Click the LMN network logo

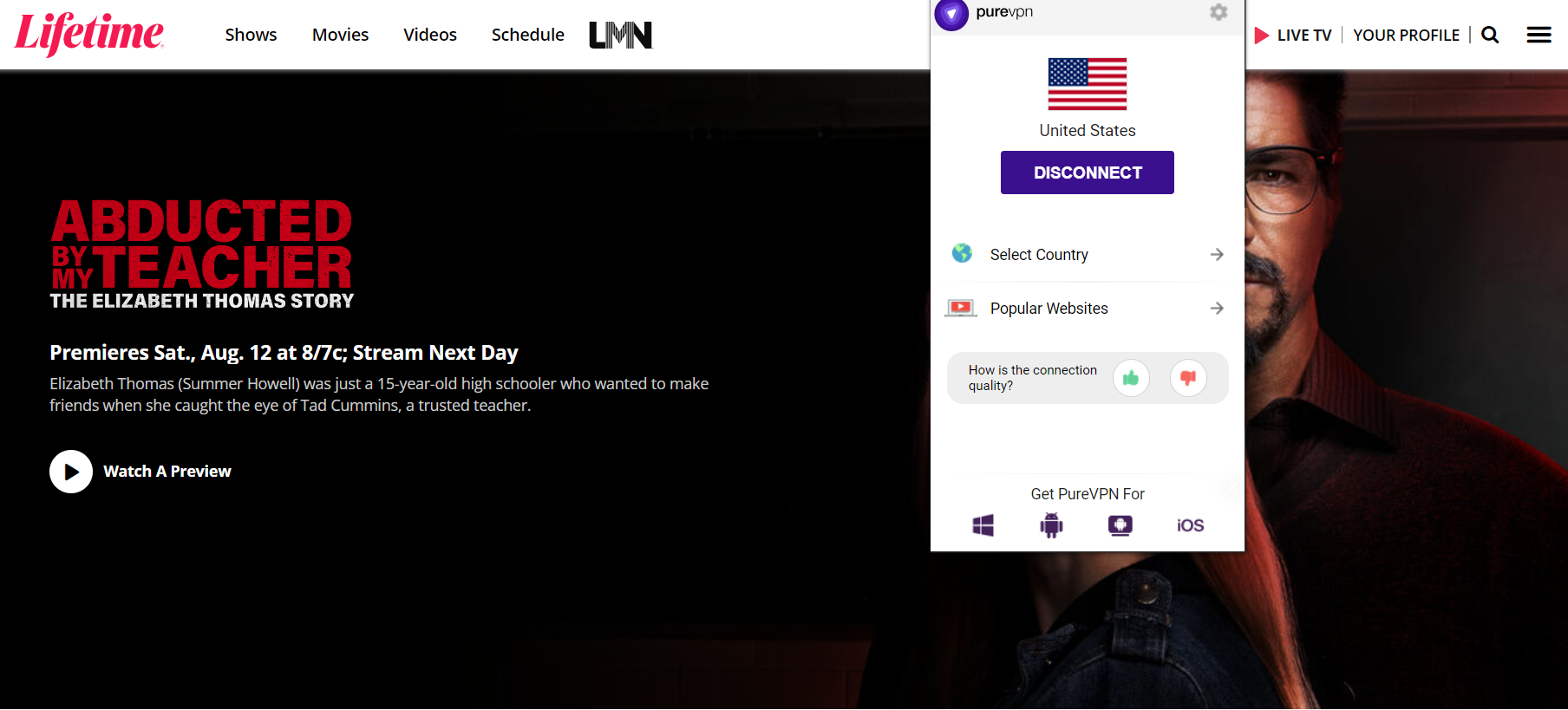click(x=620, y=35)
